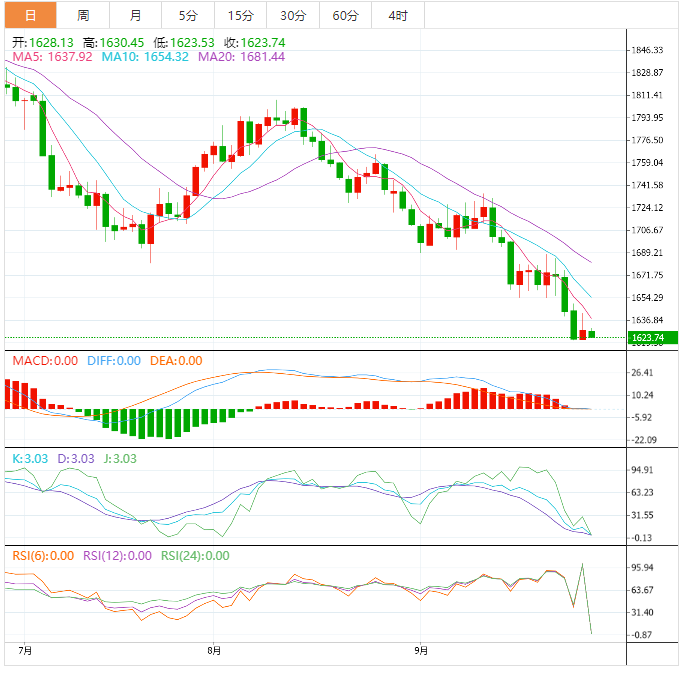Click the MA20: 1681.44 label
The image size is (686, 677).
242,57
